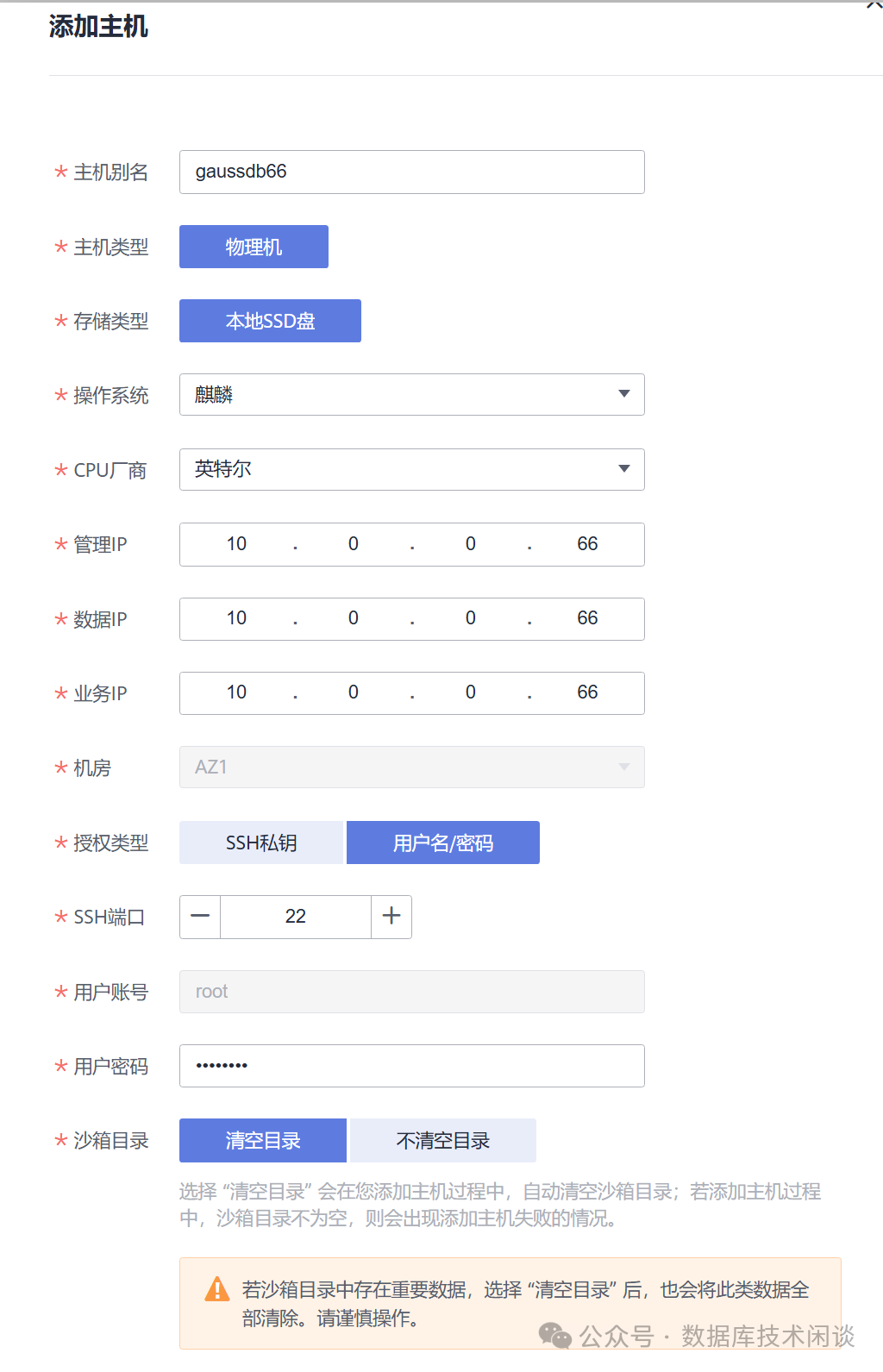Select SSH私钥 authorization type
The image size is (883, 1372).
click(x=261, y=843)
